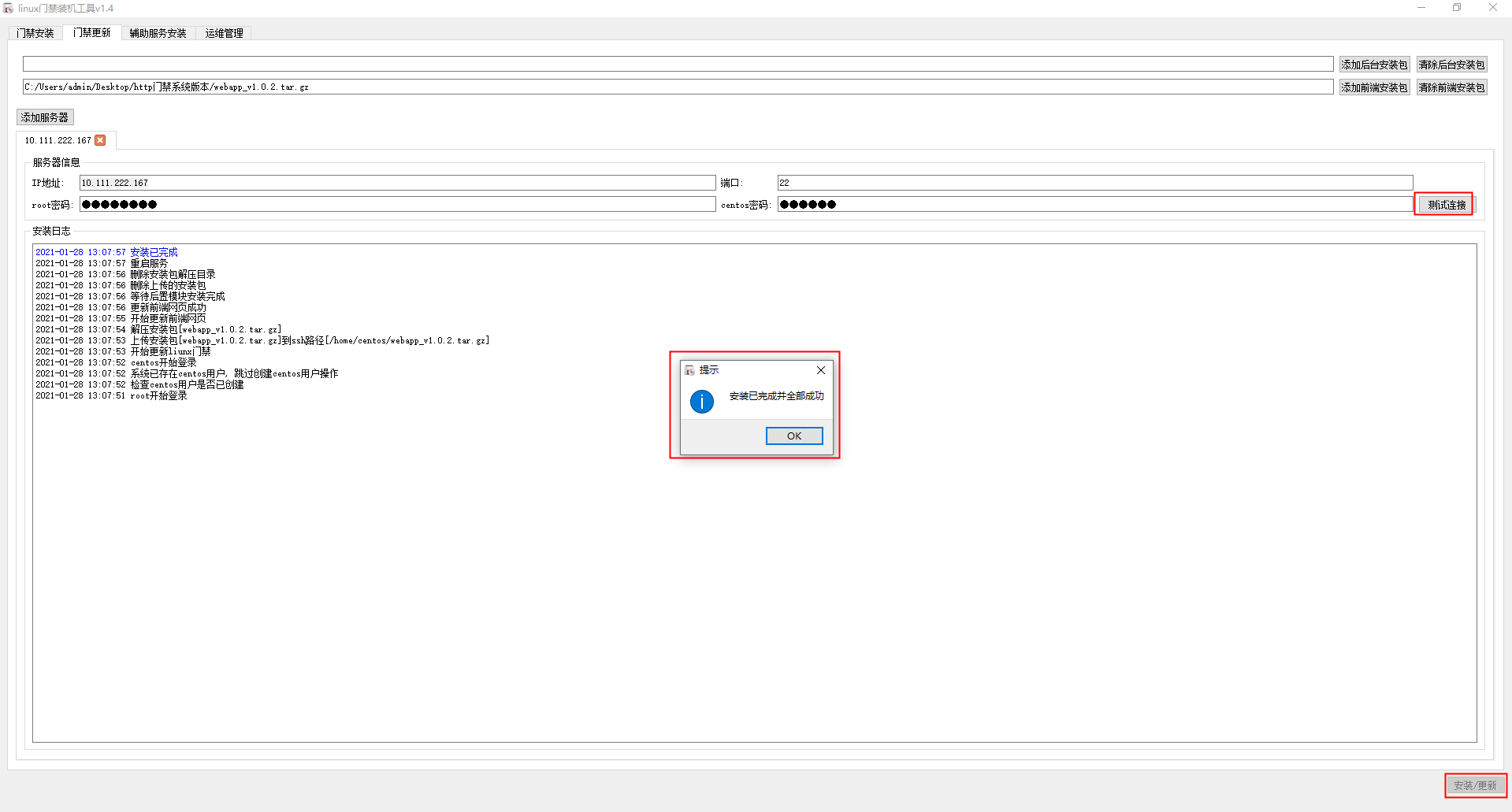Focus the centos密码 password field

click(x=1095, y=204)
